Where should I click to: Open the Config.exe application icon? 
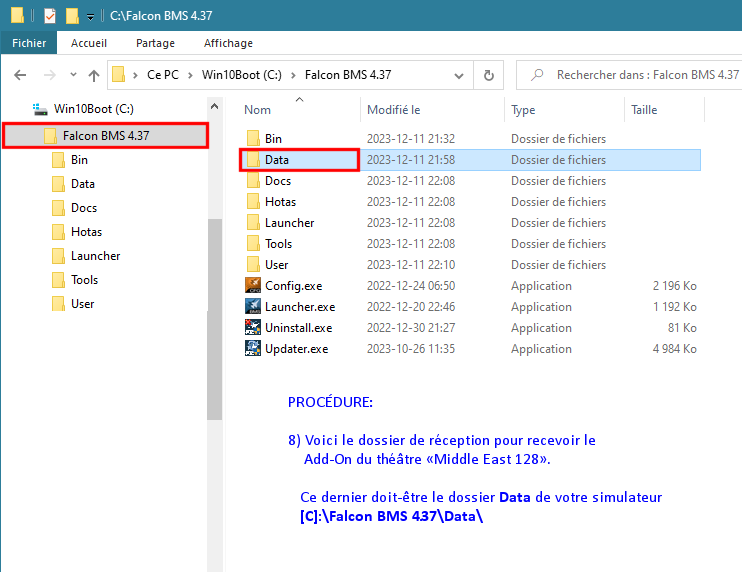[253, 286]
